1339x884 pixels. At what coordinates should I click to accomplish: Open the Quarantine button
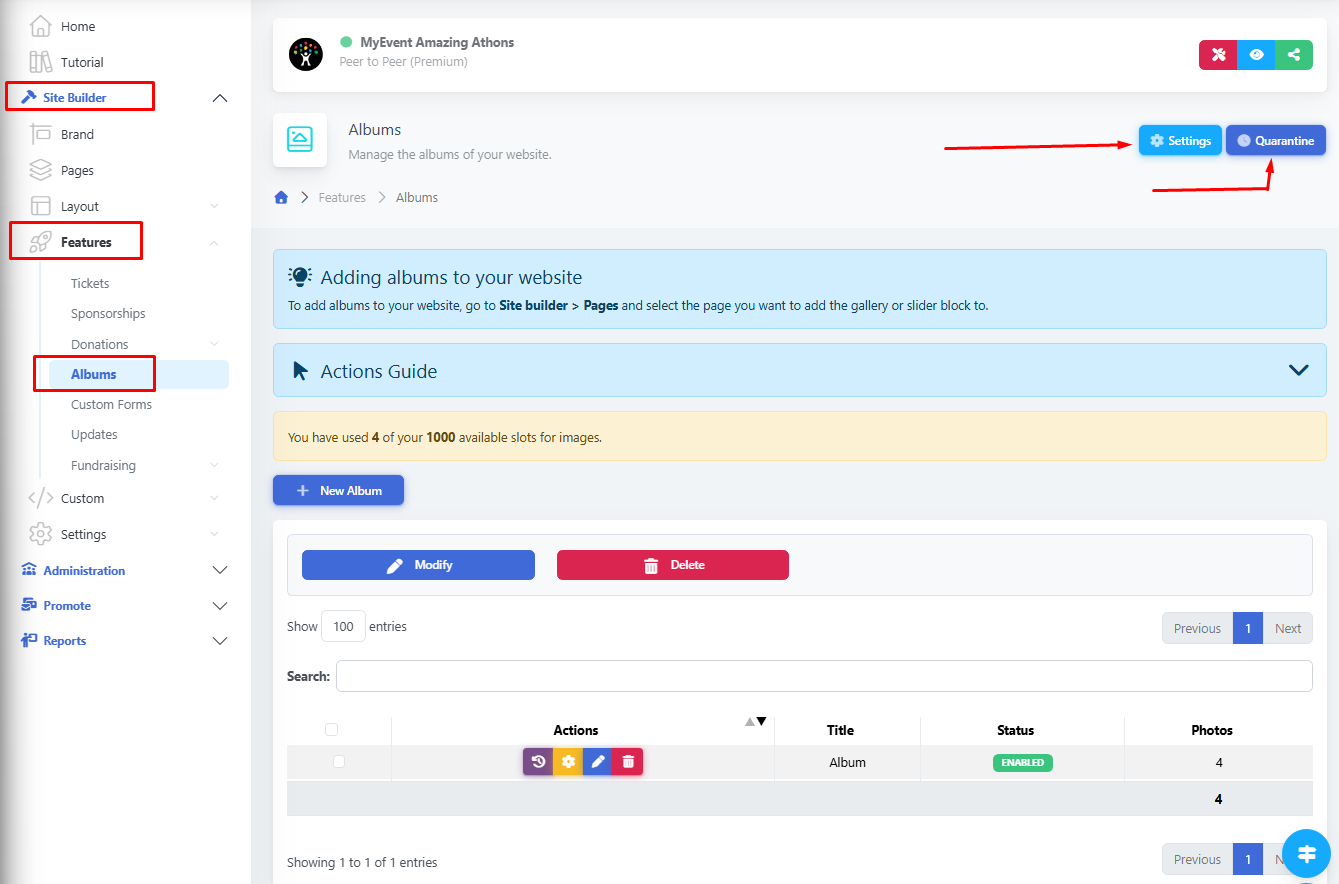(1275, 141)
